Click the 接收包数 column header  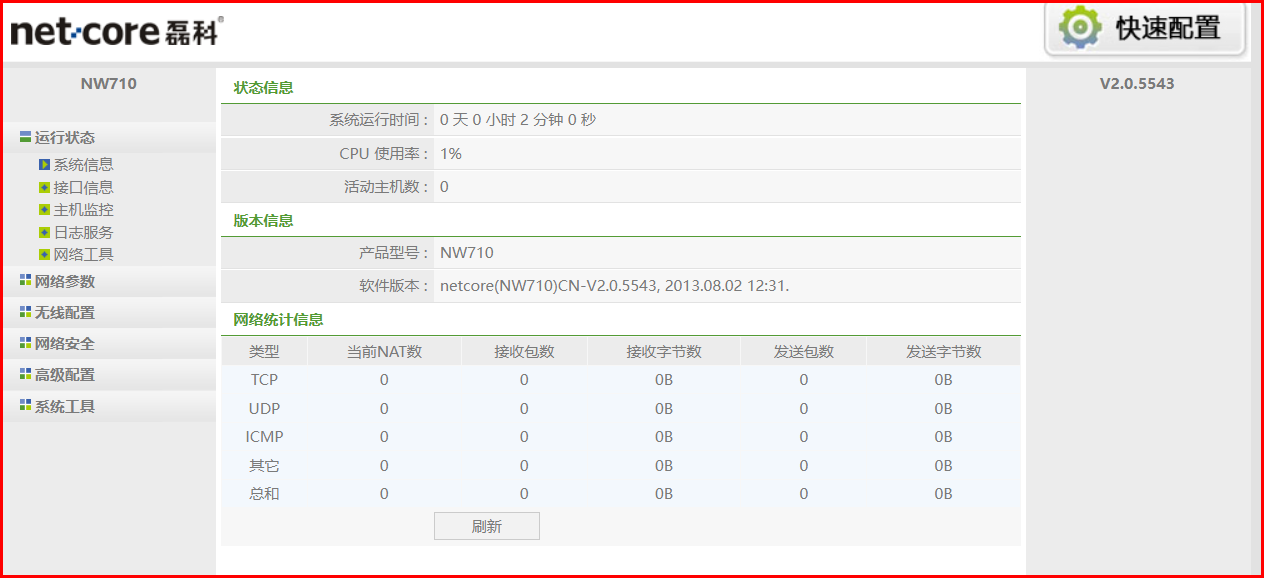(x=524, y=352)
